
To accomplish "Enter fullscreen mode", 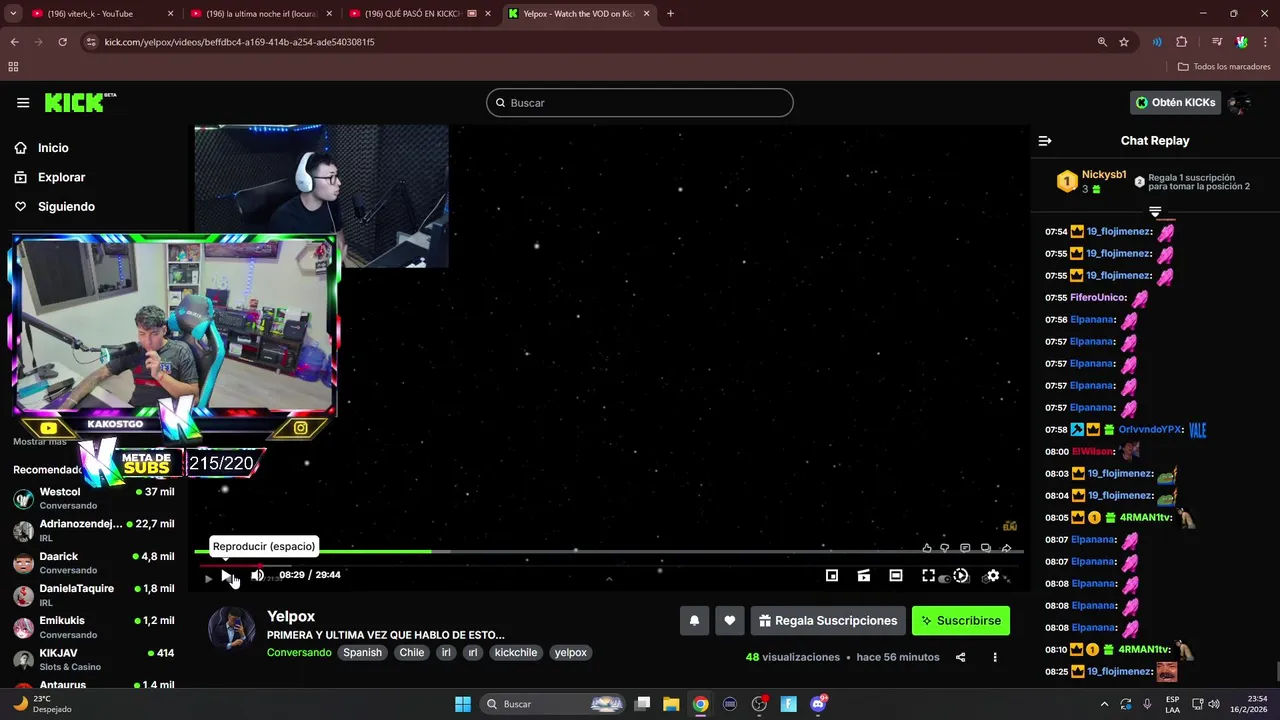I will (x=928, y=575).
